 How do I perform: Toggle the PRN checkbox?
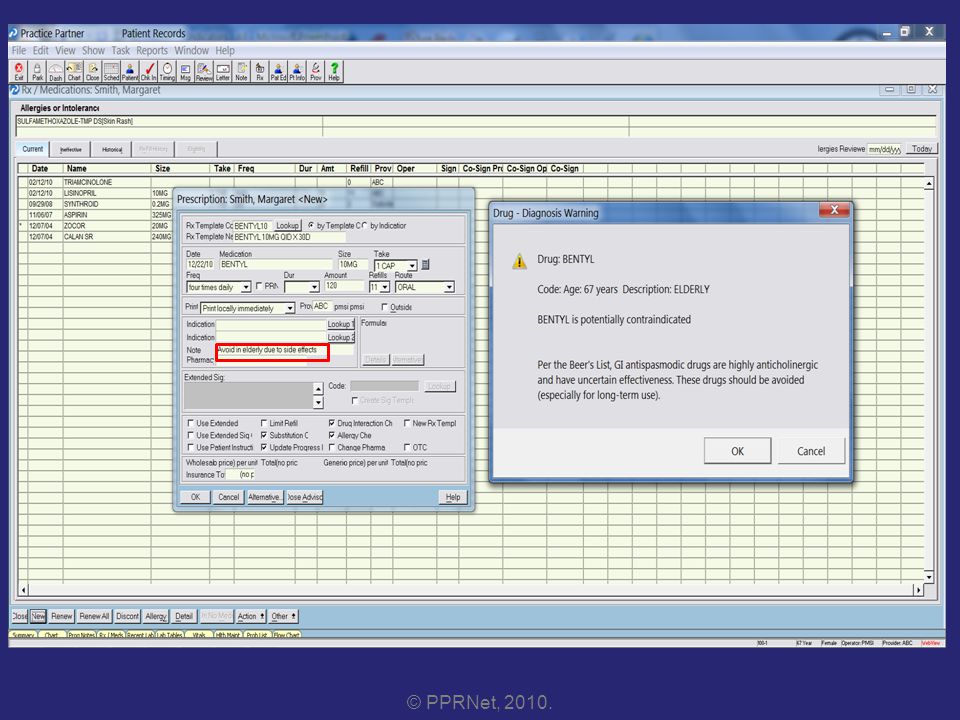coord(259,286)
